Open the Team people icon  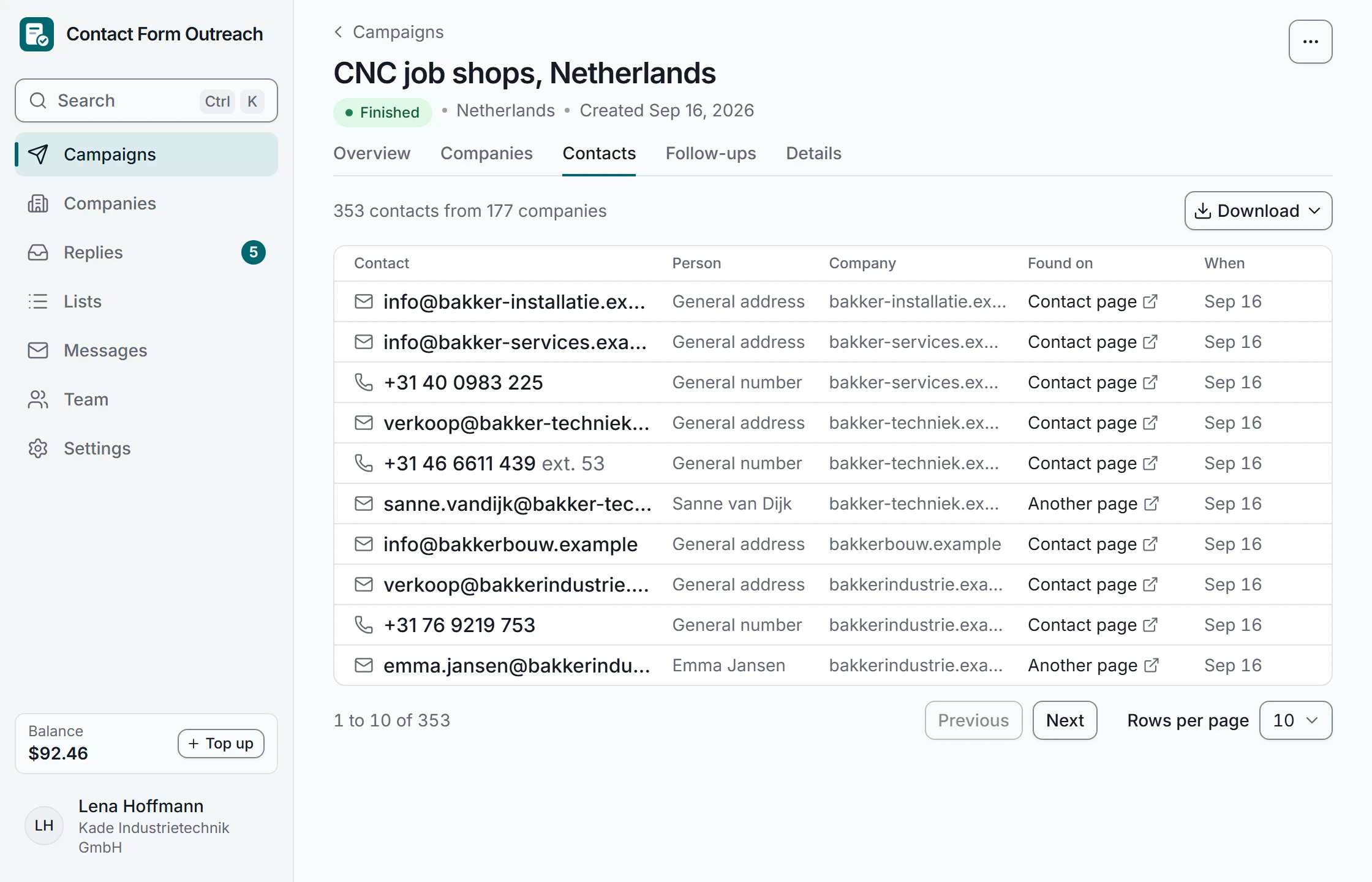(x=38, y=399)
